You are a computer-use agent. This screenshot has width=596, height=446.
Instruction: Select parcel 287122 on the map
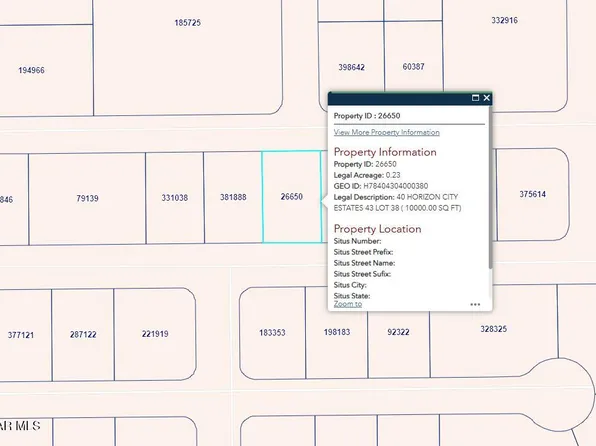[x=83, y=335]
